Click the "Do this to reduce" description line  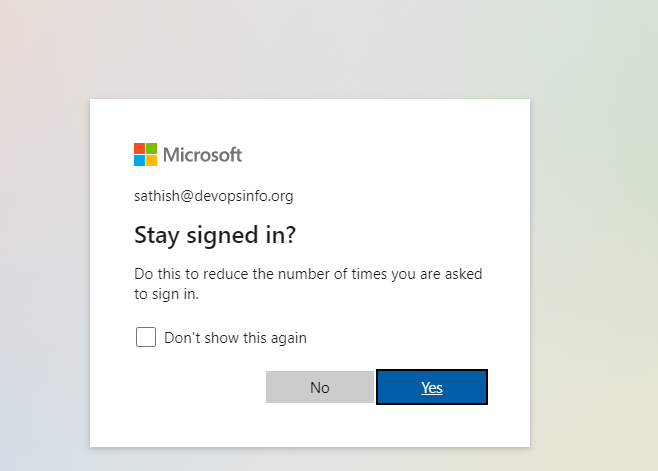(314, 273)
